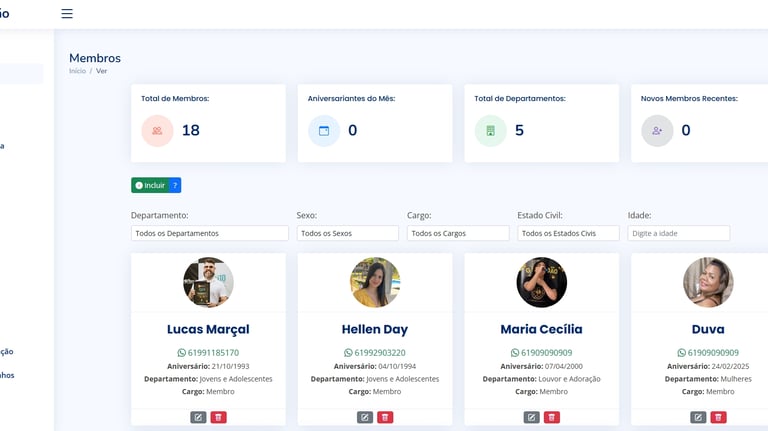Click Hellen Day's profile photo
Screen dimensions: 768x431
[375, 282]
